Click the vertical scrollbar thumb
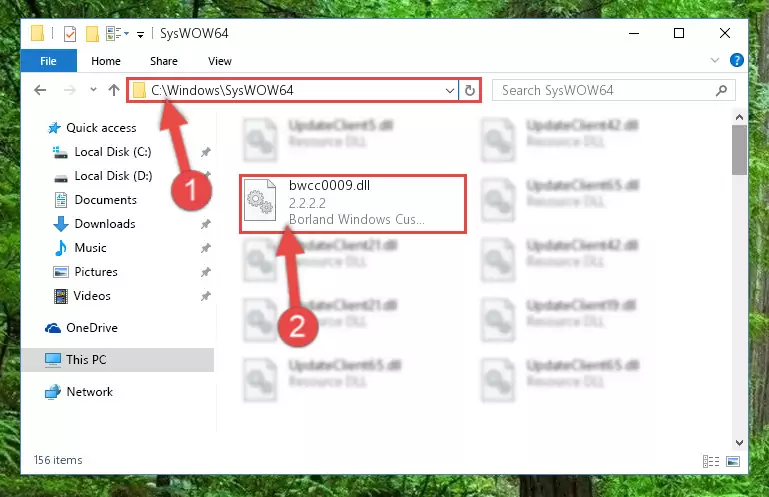This screenshot has height=497, width=769. click(739, 150)
